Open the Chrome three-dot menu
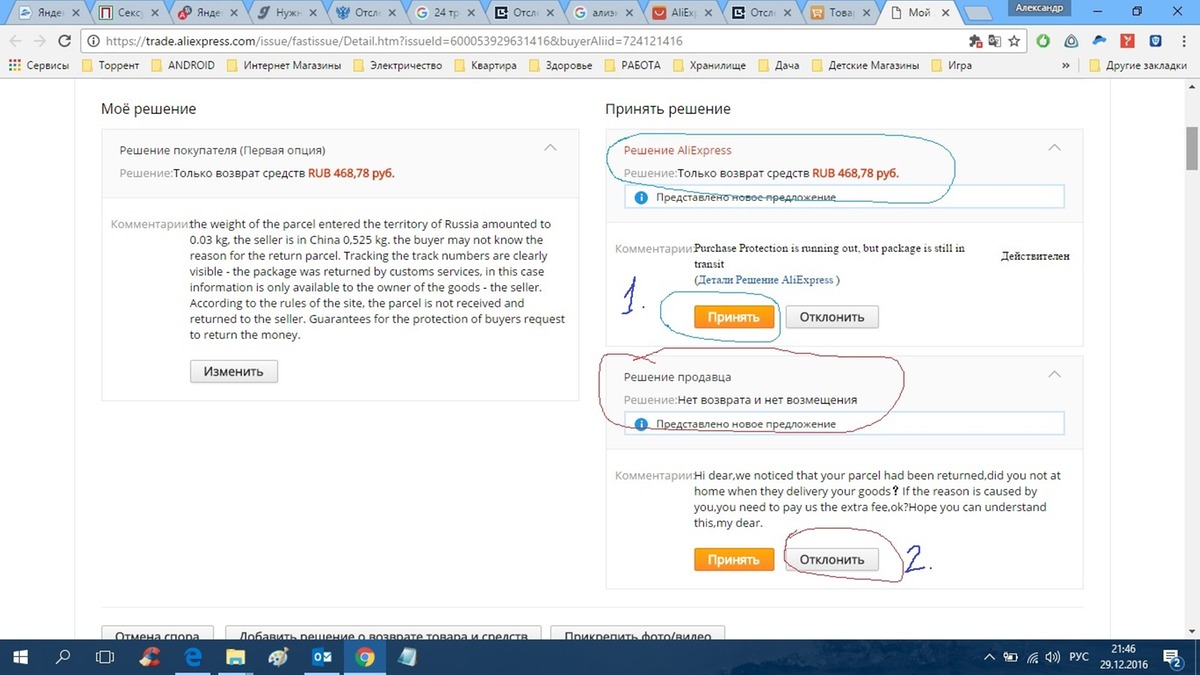Image resolution: width=1200 pixels, height=675 pixels. (1182, 41)
